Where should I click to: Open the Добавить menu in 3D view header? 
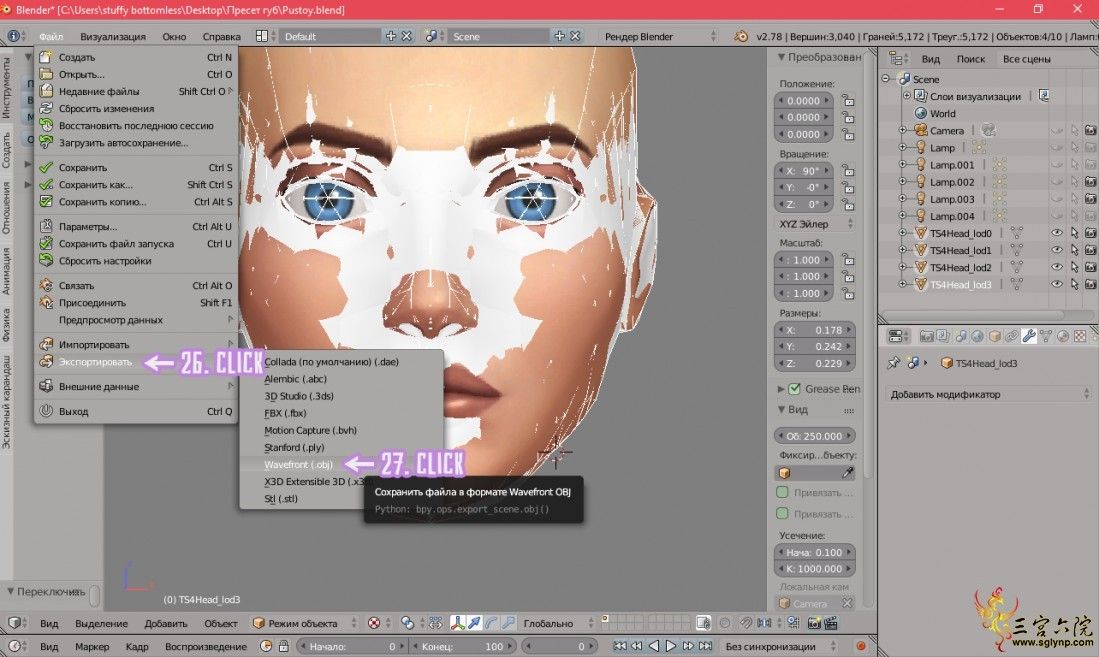point(166,623)
